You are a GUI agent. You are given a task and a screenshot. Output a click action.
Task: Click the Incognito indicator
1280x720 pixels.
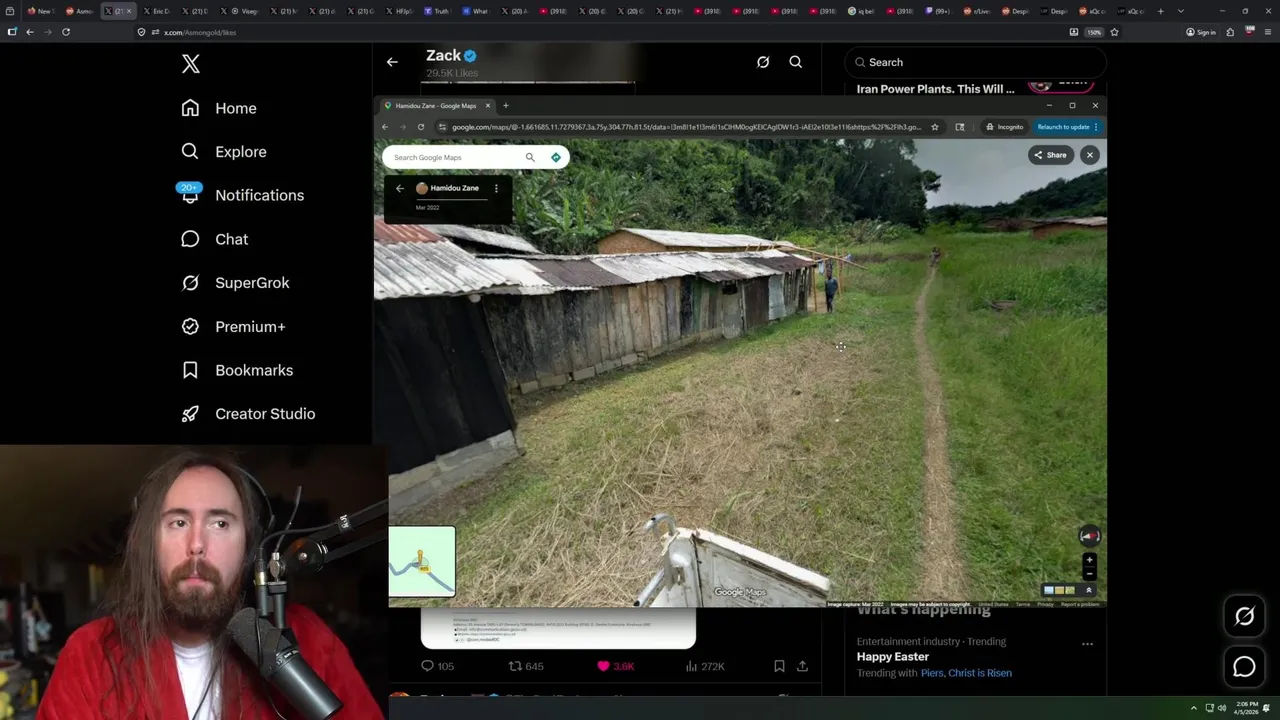click(1004, 127)
